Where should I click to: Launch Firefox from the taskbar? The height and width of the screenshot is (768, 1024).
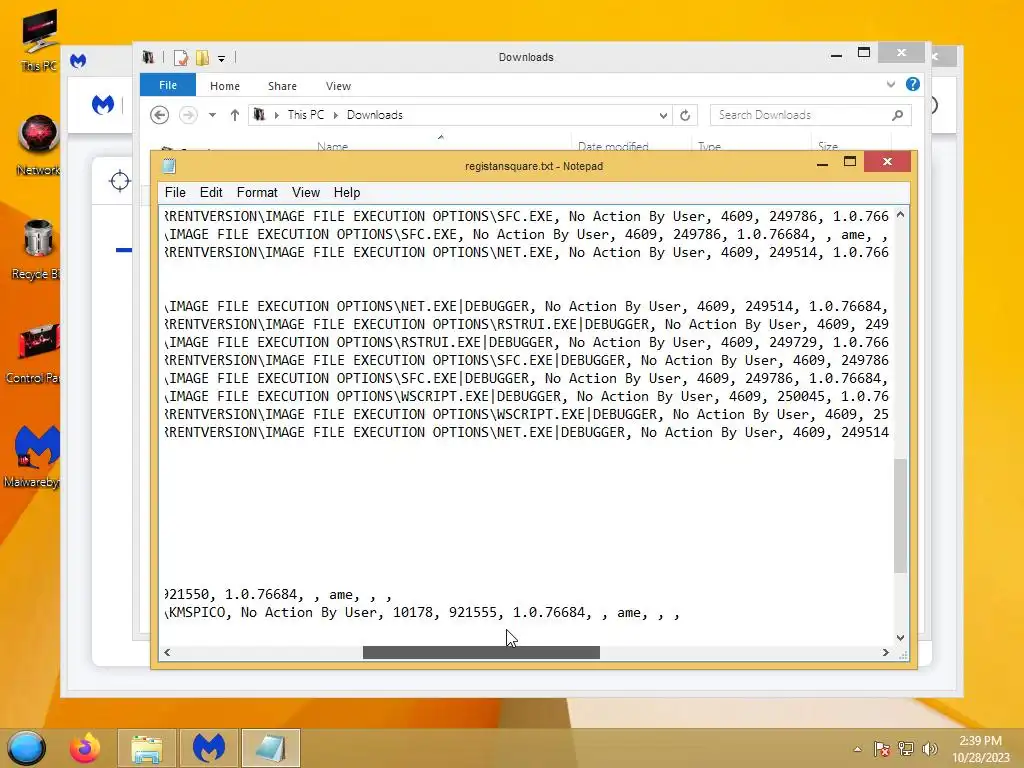tap(85, 748)
